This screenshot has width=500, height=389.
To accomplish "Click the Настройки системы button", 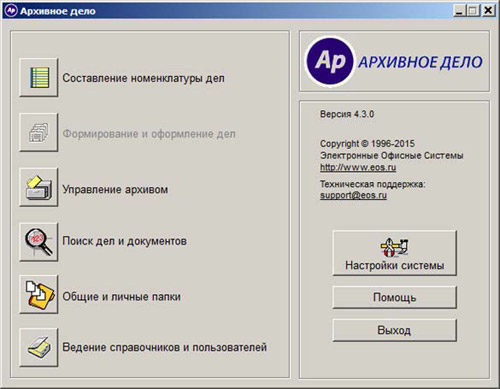I will [x=395, y=253].
